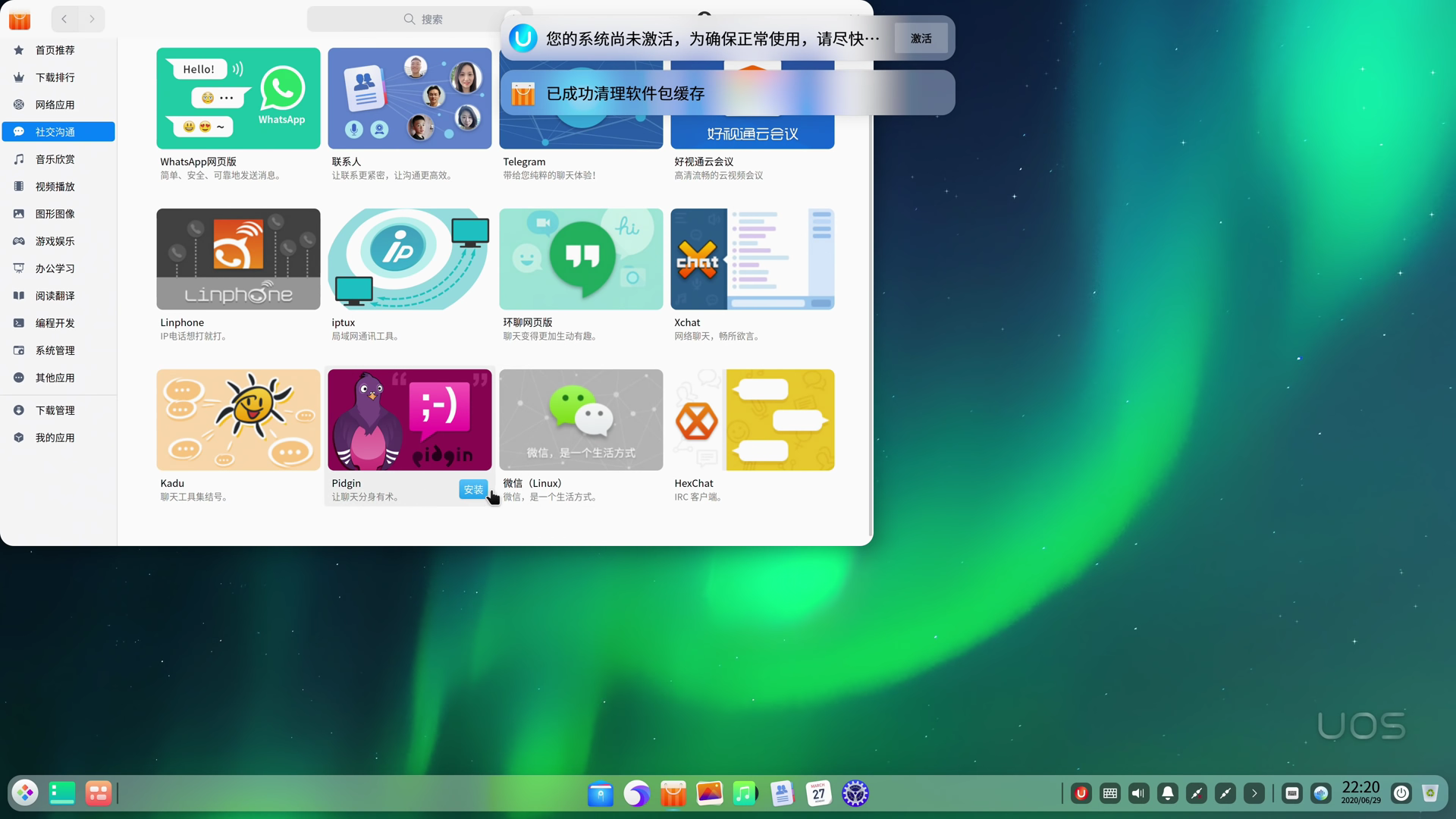This screenshot has width=1456, height=819.
Task: Open the 已成功清理软件包缓存 notification
Action: [727, 93]
